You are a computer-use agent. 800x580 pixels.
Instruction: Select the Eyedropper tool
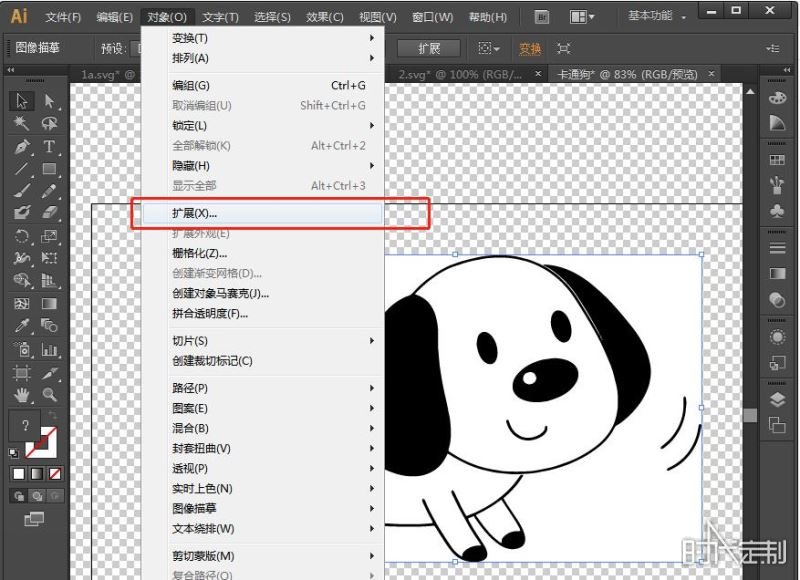21,325
